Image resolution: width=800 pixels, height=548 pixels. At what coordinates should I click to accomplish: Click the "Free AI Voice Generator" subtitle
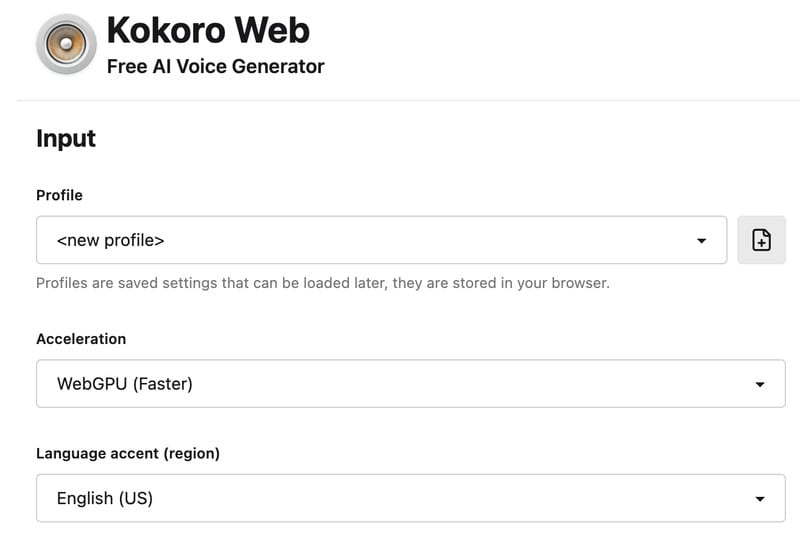(x=215, y=67)
